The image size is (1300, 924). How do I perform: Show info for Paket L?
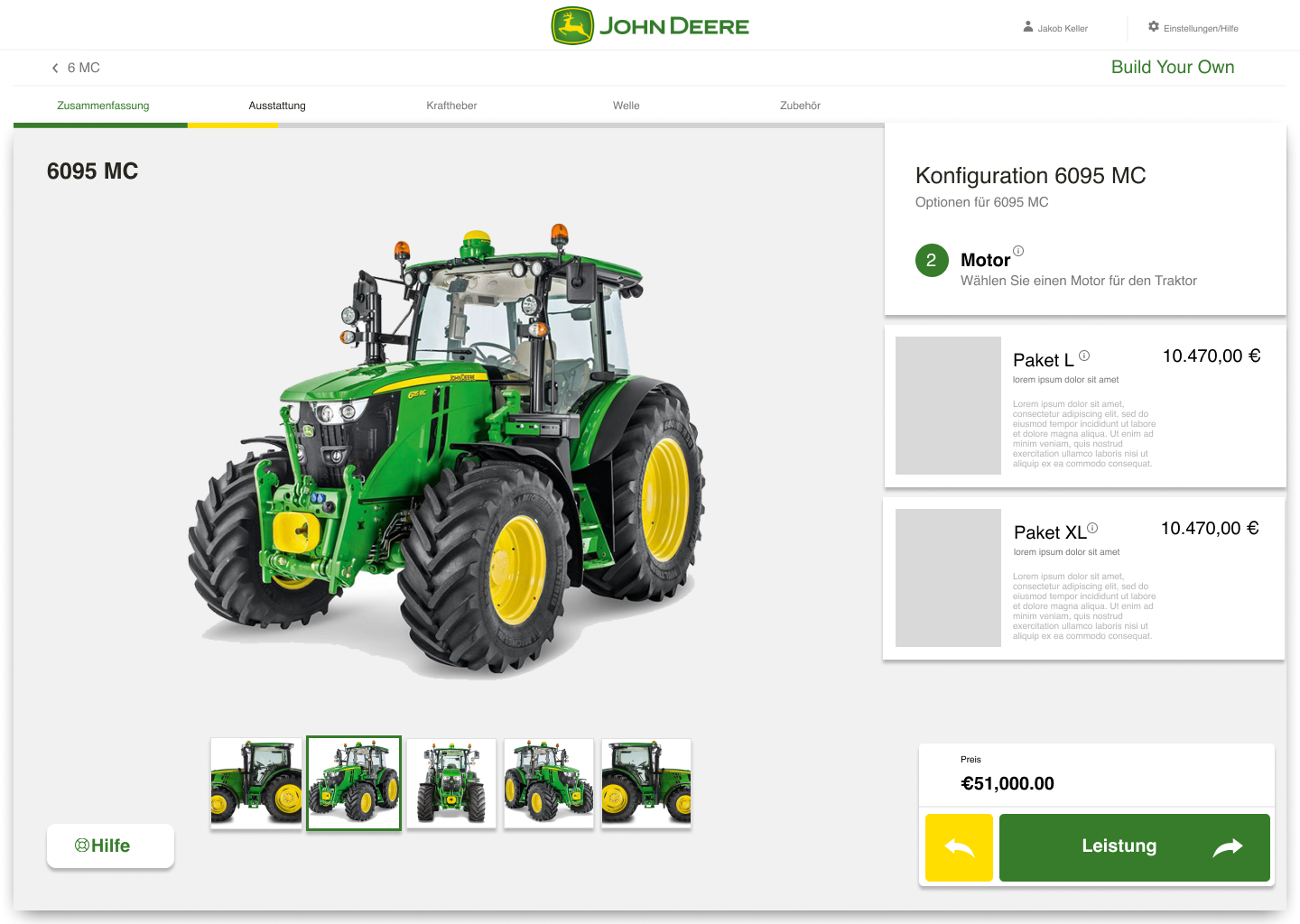[1084, 356]
